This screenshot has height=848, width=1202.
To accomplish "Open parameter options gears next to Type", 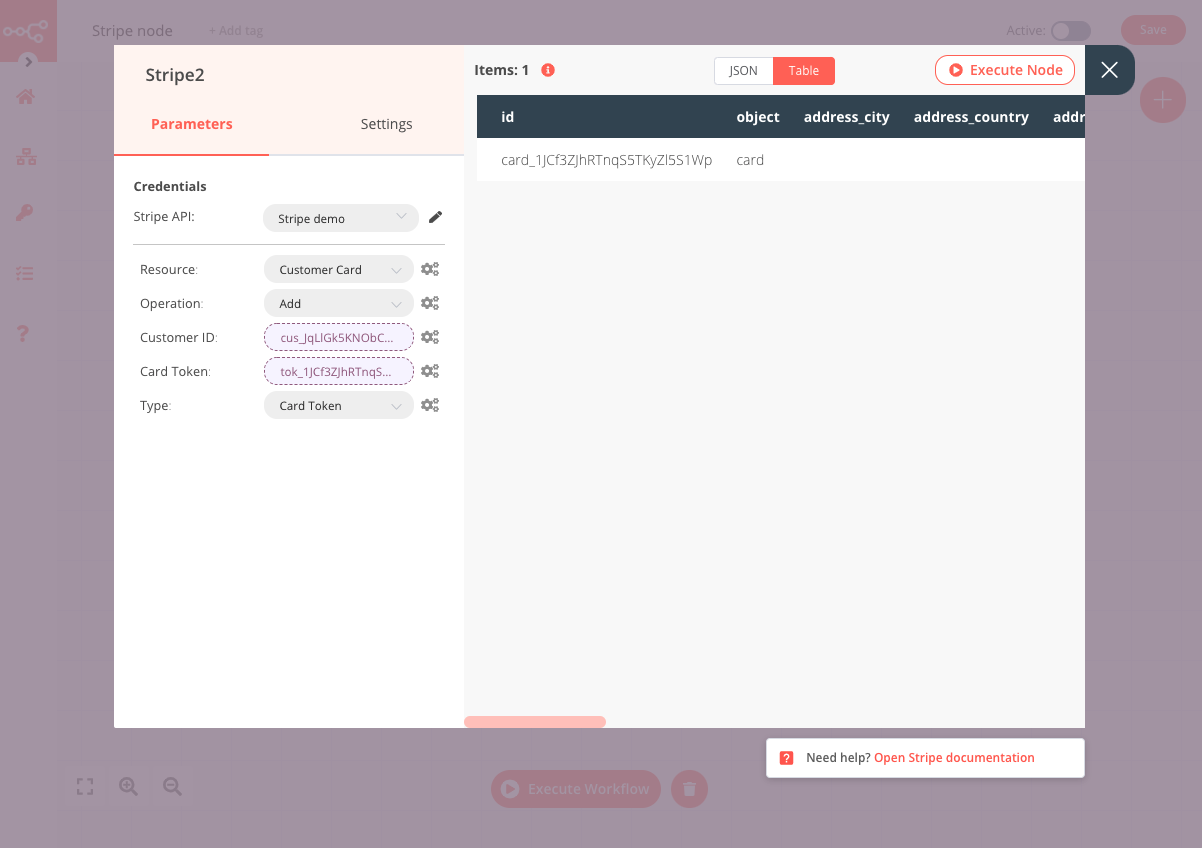I will [x=430, y=405].
